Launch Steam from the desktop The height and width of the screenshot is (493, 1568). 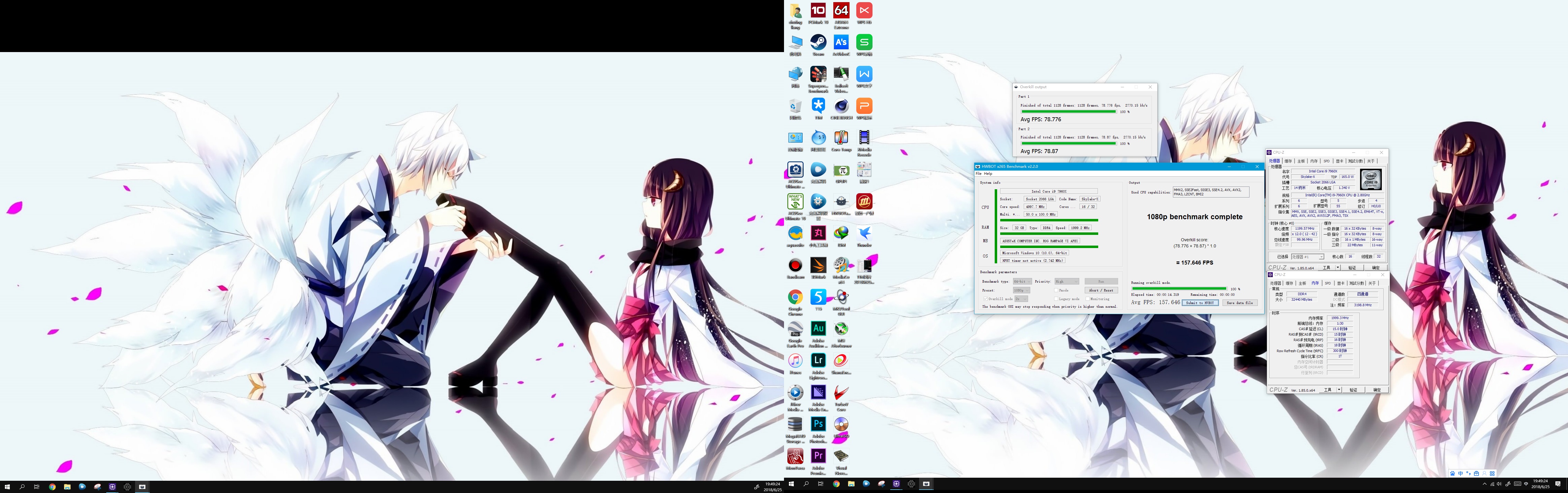[x=818, y=46]
